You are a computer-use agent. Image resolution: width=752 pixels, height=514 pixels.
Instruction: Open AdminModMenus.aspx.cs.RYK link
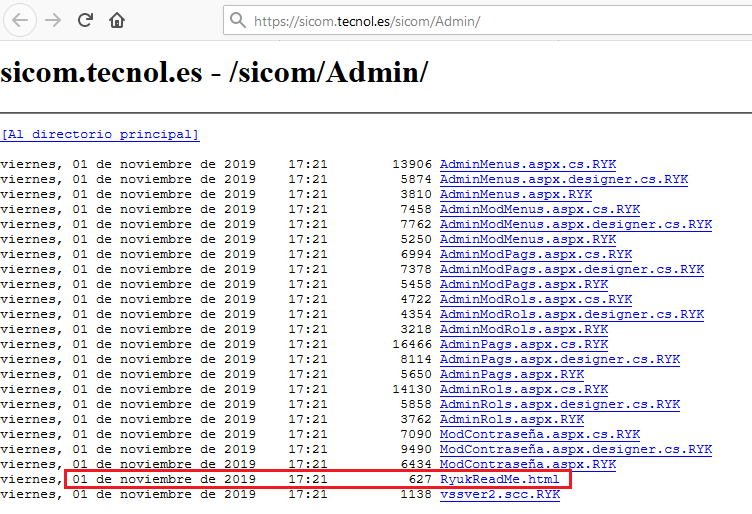click(540, 210)
